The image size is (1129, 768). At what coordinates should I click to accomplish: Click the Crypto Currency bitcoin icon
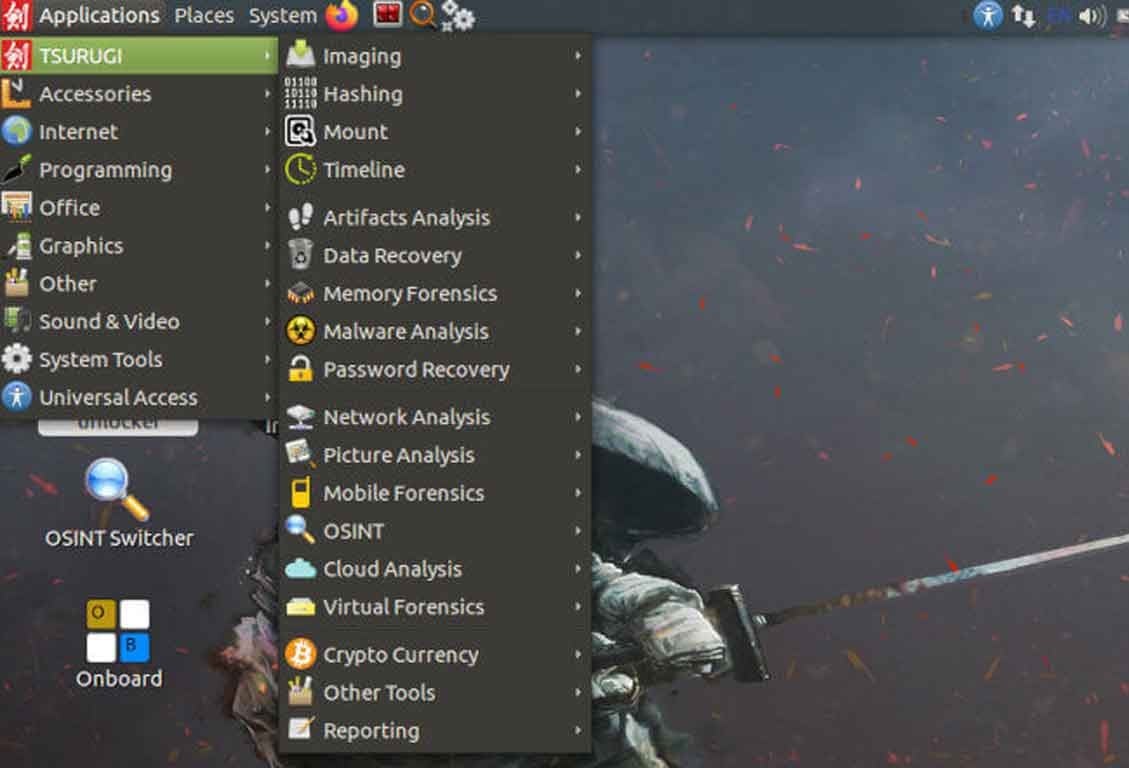[300, 655]
